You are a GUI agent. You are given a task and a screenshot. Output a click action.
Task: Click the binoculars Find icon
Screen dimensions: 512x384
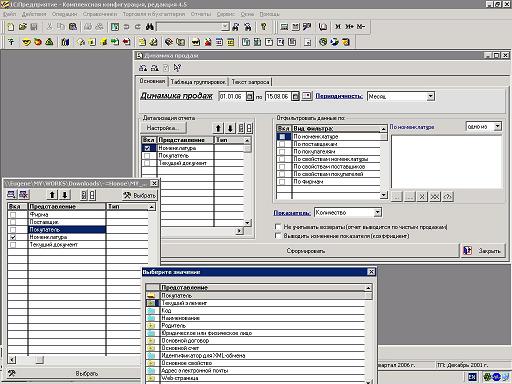(149, 27)
